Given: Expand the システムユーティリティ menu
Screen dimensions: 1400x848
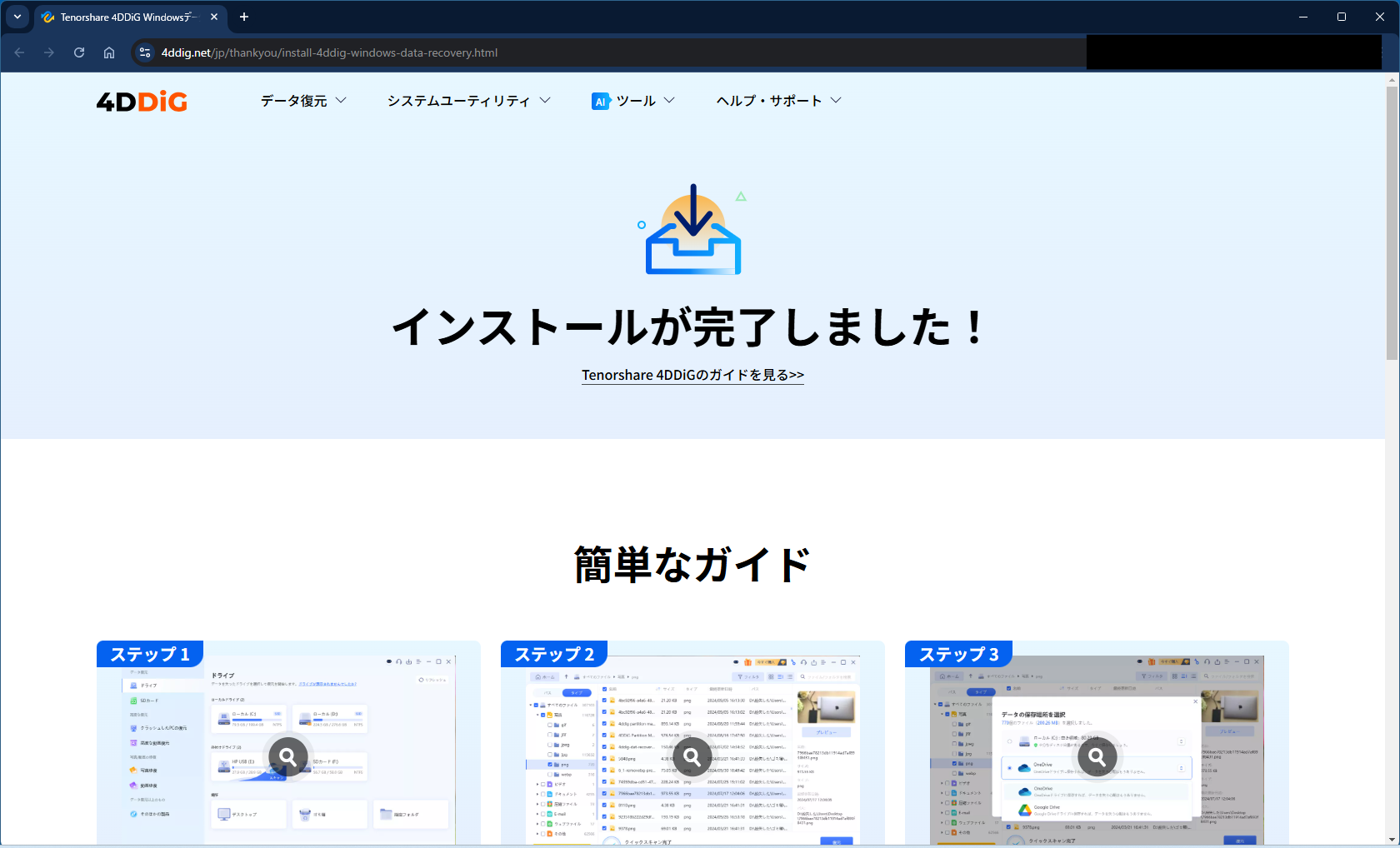Looking at the screenshot, I should (x=468, y=101).
